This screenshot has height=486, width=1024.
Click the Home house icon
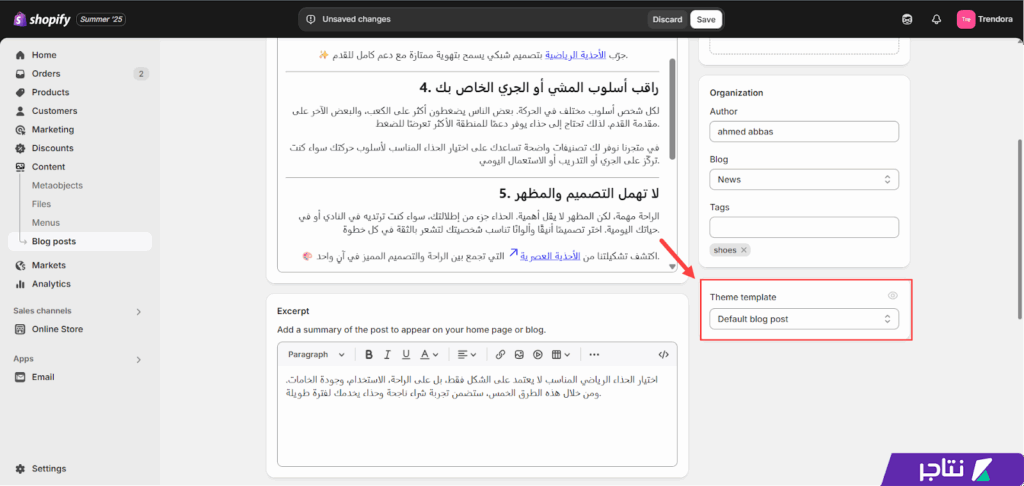coord(20,55)
